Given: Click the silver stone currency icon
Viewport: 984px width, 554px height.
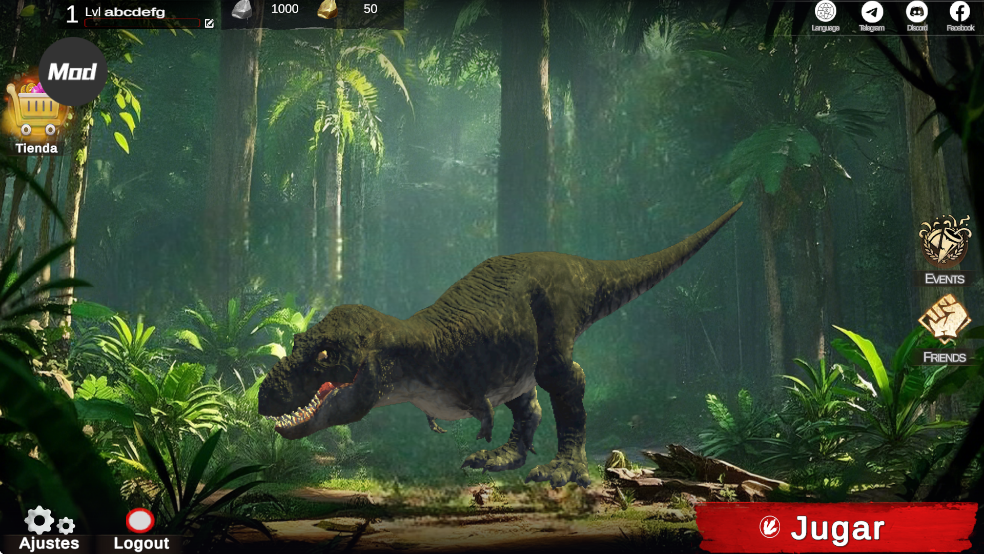Looking at the screenshot, I should pyautogui.click(x=242, y=10).
